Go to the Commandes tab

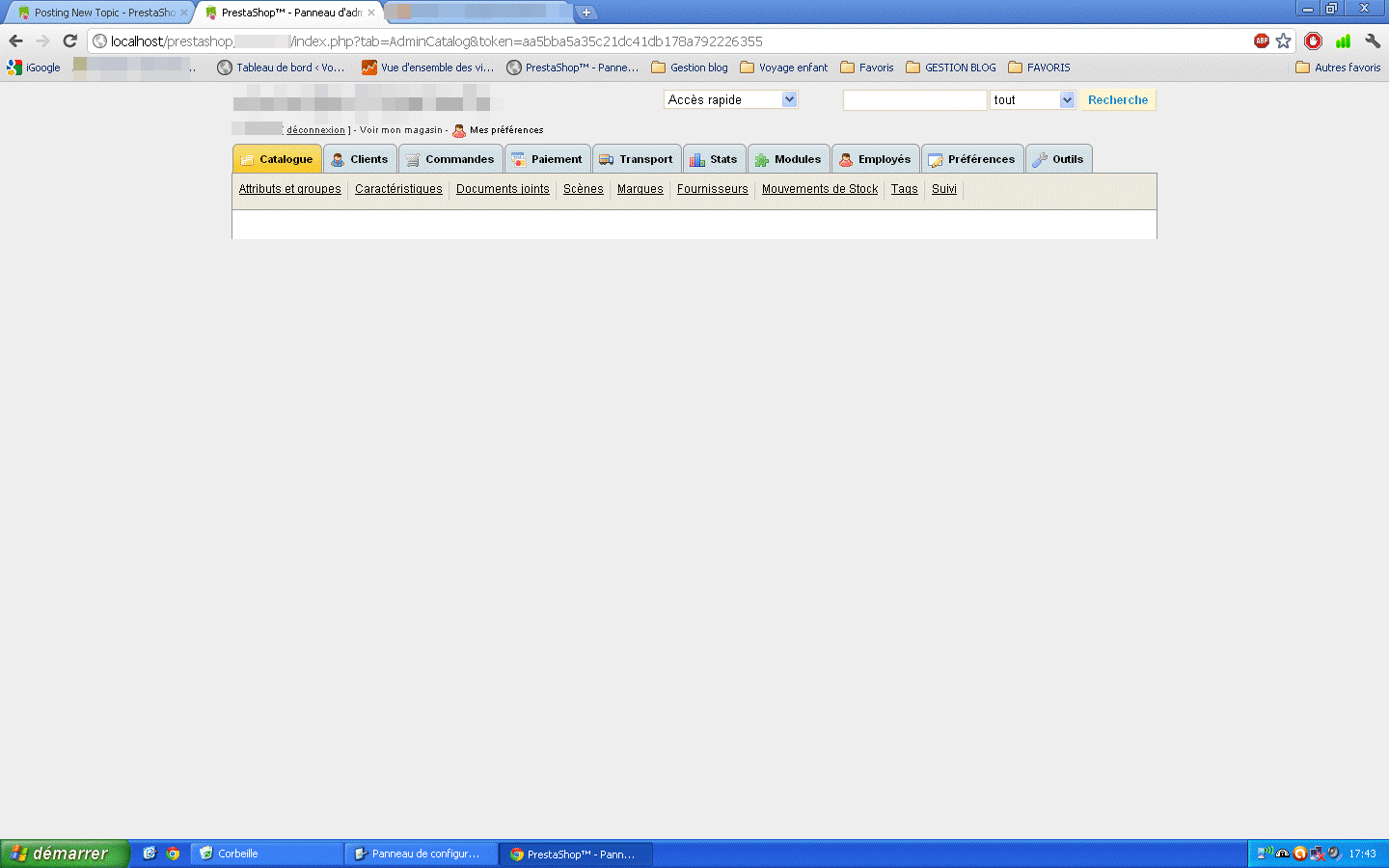pyautogui.click(x=450, y=159)
